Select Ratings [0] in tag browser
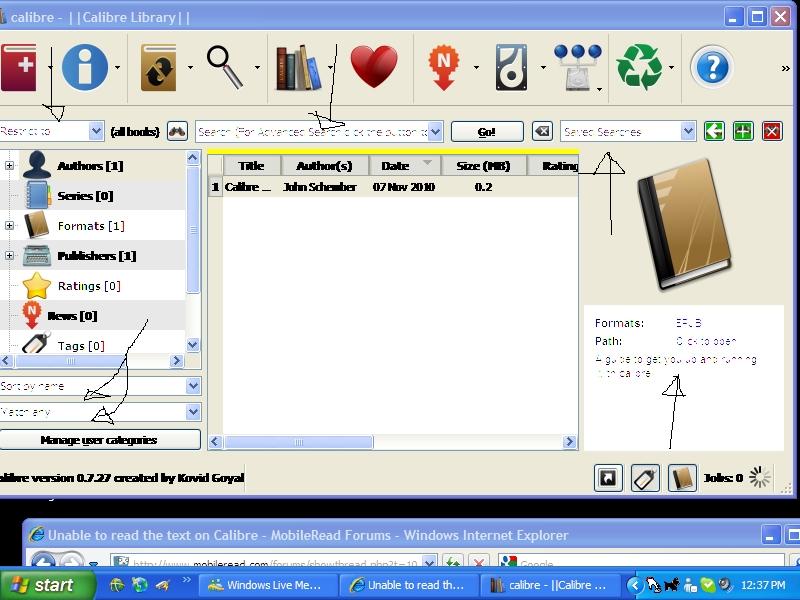 (89, 286)
